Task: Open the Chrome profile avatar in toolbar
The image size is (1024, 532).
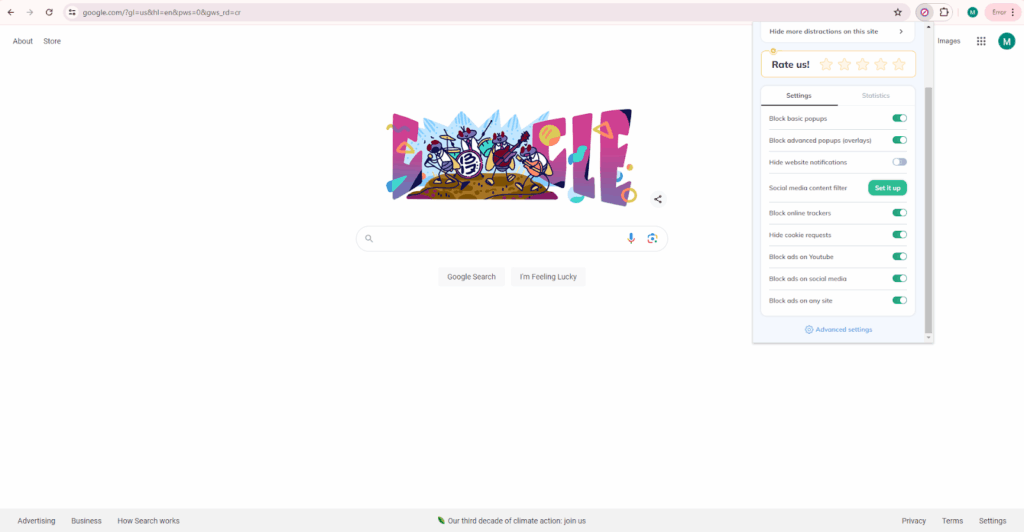Action: (x=972, y=12)
